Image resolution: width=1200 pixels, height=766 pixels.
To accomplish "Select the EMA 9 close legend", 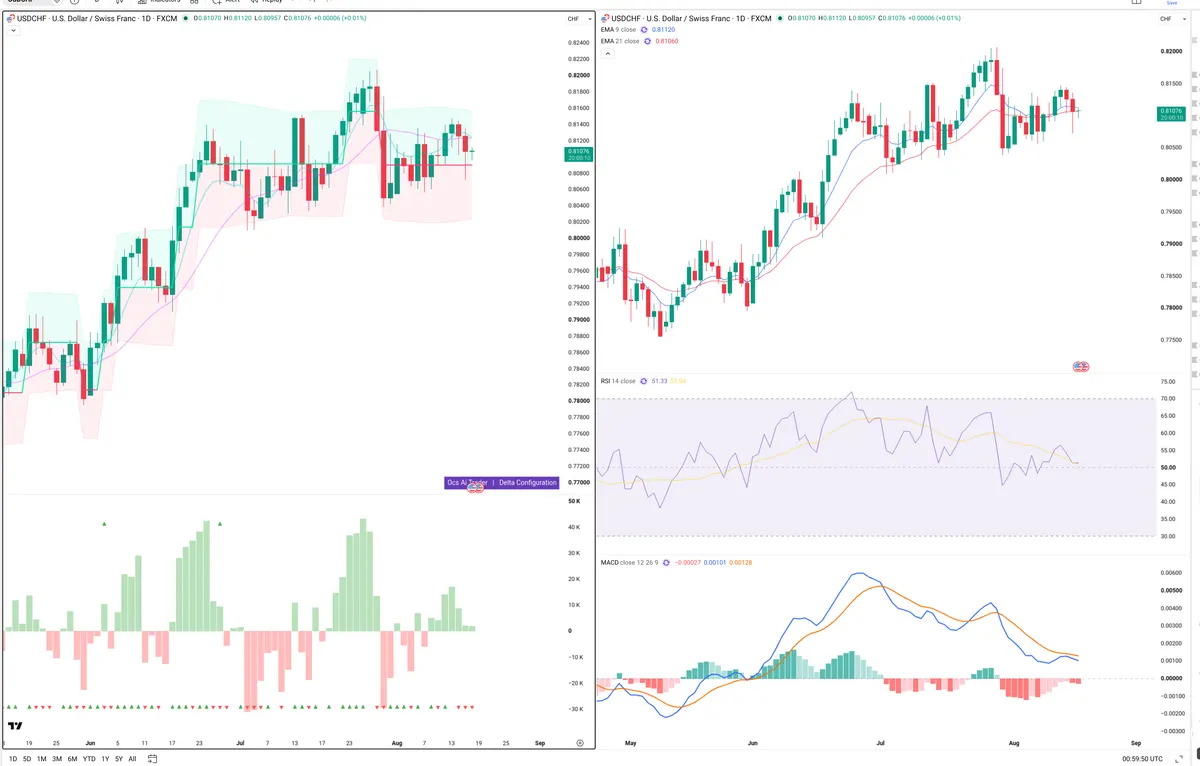I will point(618,30).
